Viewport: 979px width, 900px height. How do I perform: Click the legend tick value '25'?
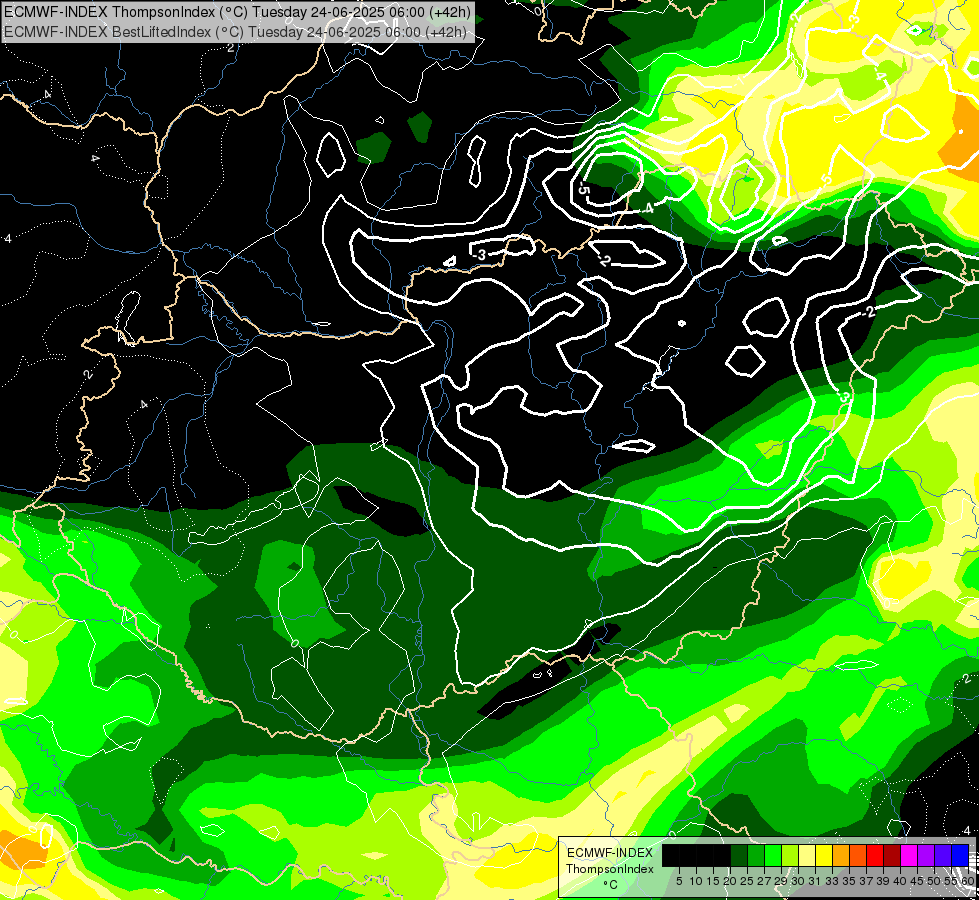tap(747, 881)
